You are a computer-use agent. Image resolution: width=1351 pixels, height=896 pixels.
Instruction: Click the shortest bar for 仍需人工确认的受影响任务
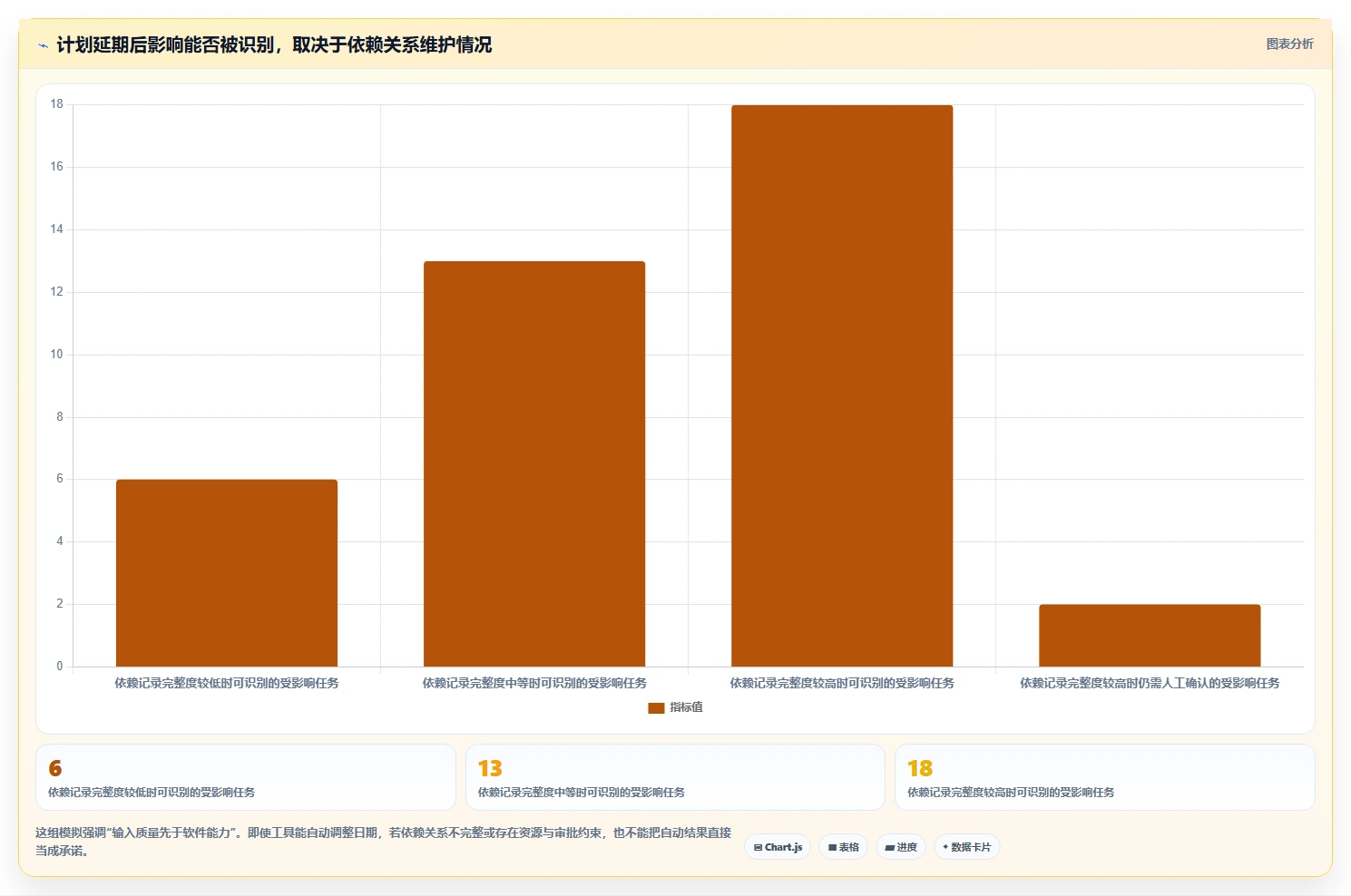[1150, 636]
